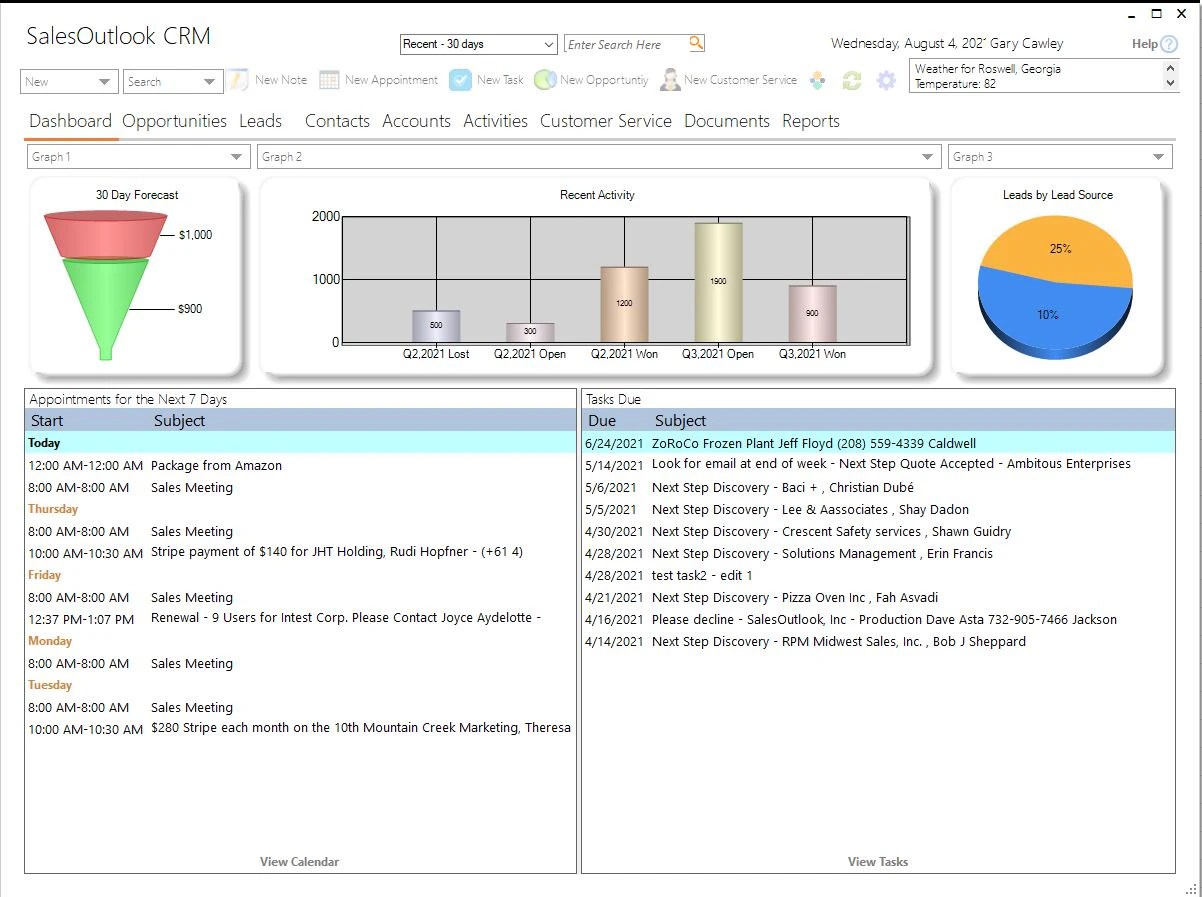Viewport: 1202px width, 897px height.
Task: Open settings via the gear icon
Action: [885, 80]
